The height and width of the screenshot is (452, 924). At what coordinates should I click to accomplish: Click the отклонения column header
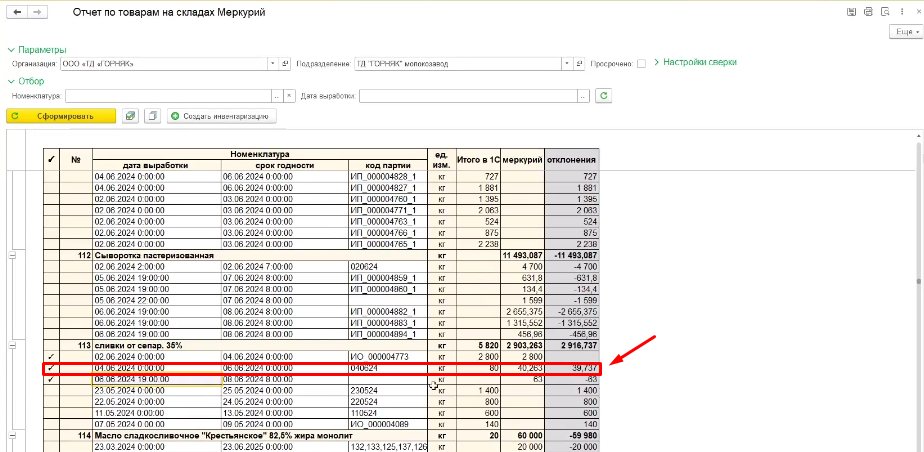[572, 160]
